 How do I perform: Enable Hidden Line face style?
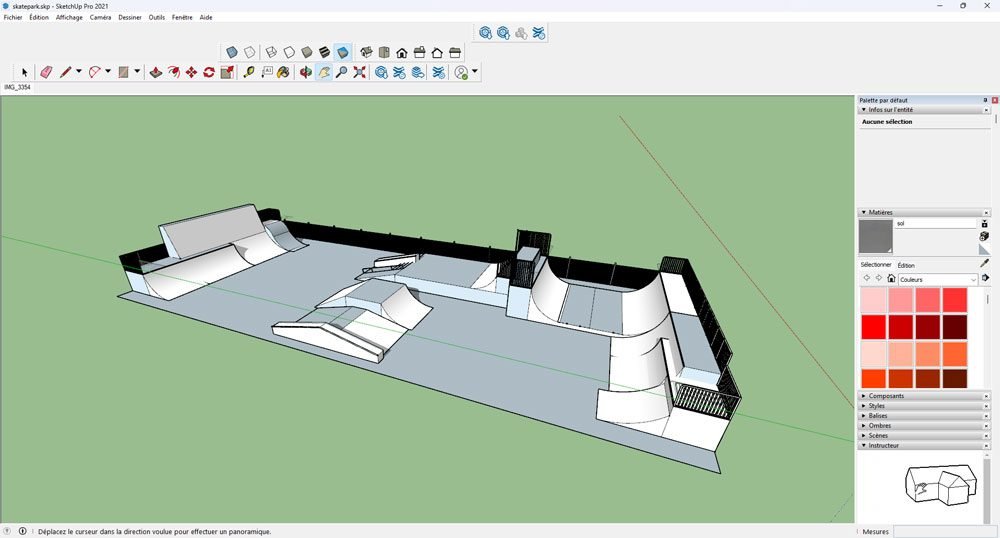coord(289,52)
